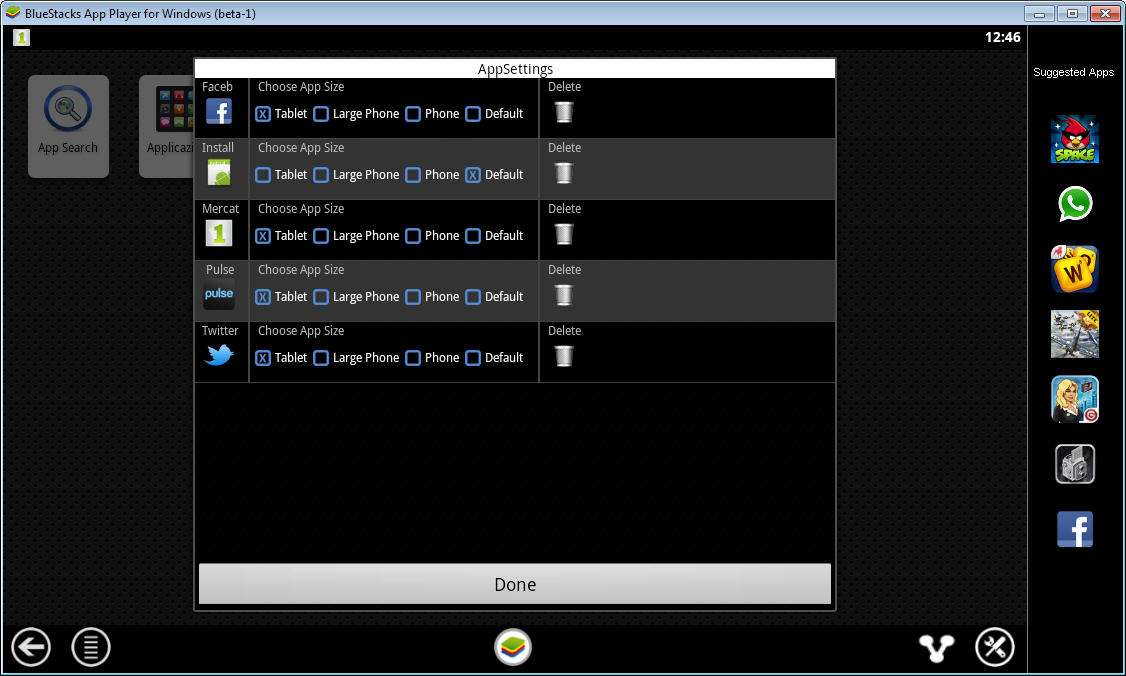1126x676 pixels.
Task: Open Angry Birds Space suggested app
Action: 1074,139
